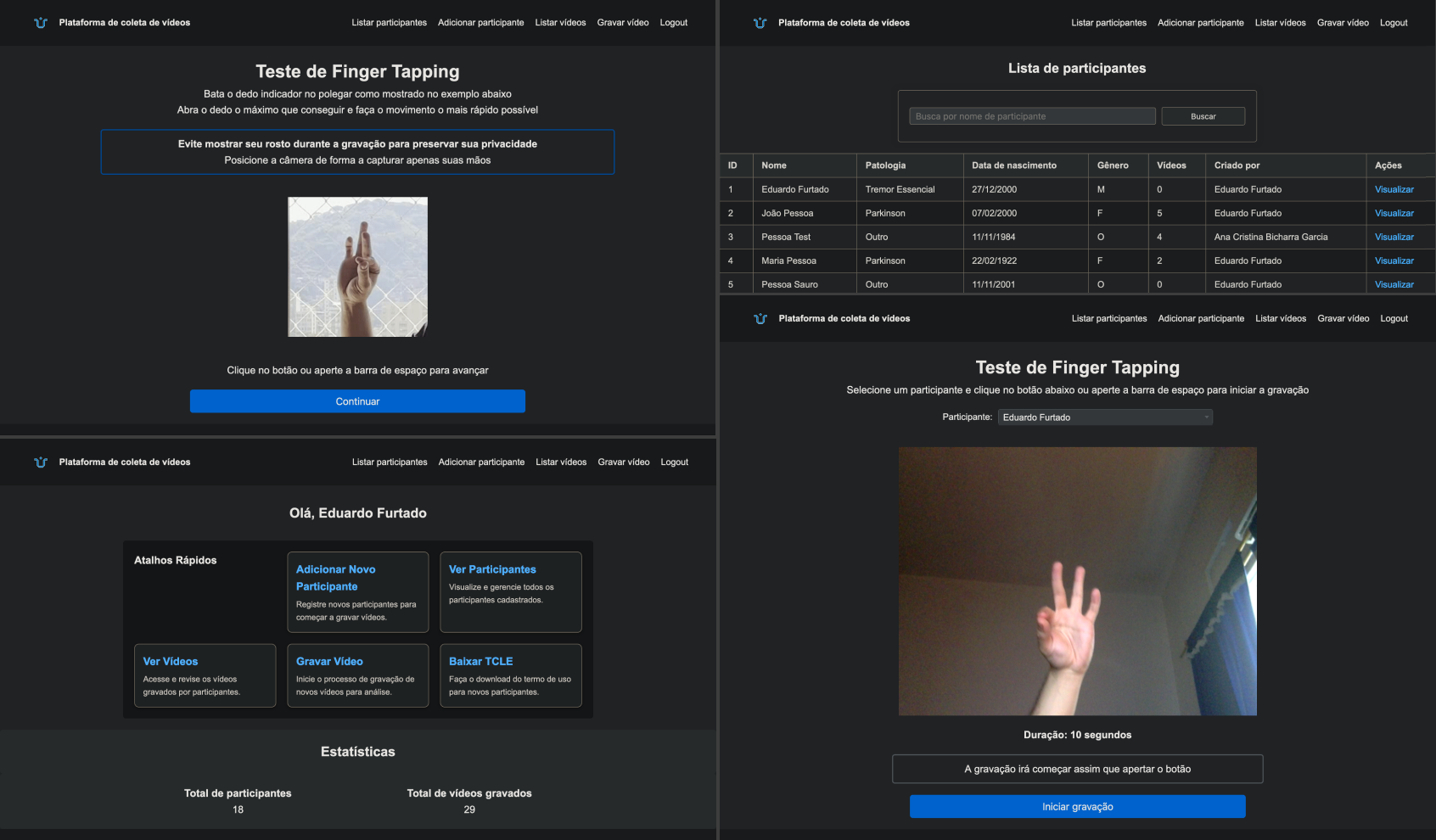Click Logout in the Iniciar gravação page navbar
The width and height of the screenshot is (1436, 840).
pyautogui.click(x=1394, y=319)
